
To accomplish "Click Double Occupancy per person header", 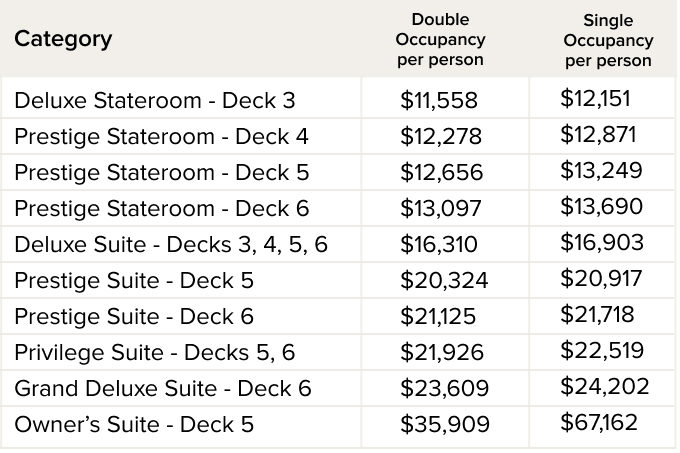I will [440, 40].
